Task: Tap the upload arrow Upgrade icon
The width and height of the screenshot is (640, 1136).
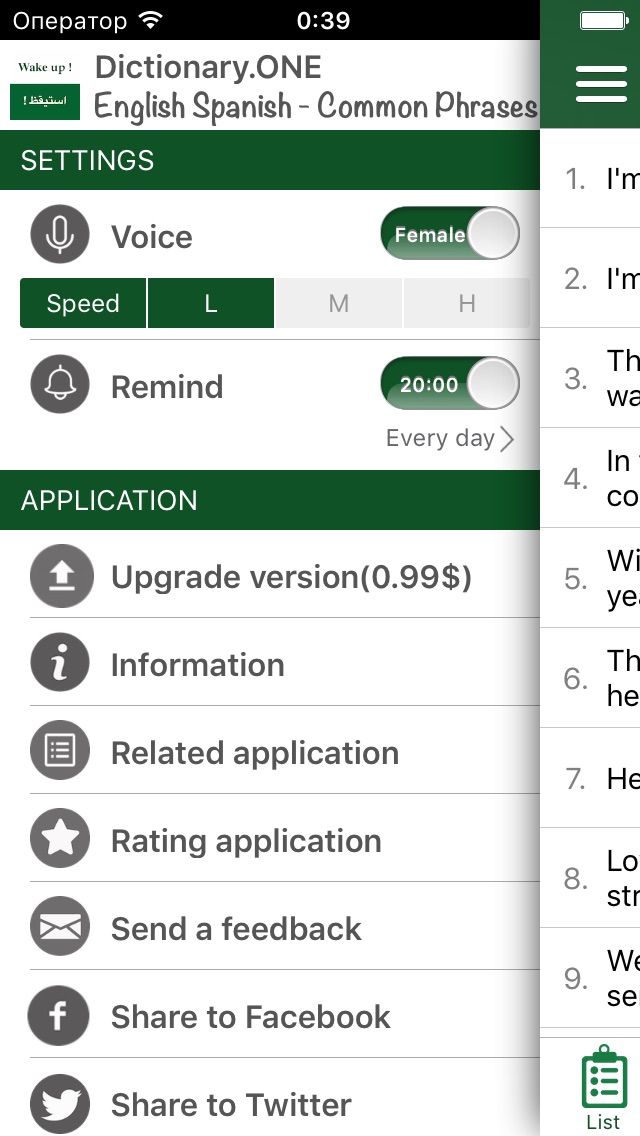Action: [x=62, y=576]
